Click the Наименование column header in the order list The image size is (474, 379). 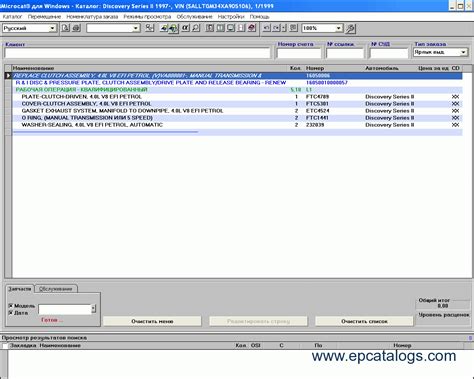click(x=150, y=68)
